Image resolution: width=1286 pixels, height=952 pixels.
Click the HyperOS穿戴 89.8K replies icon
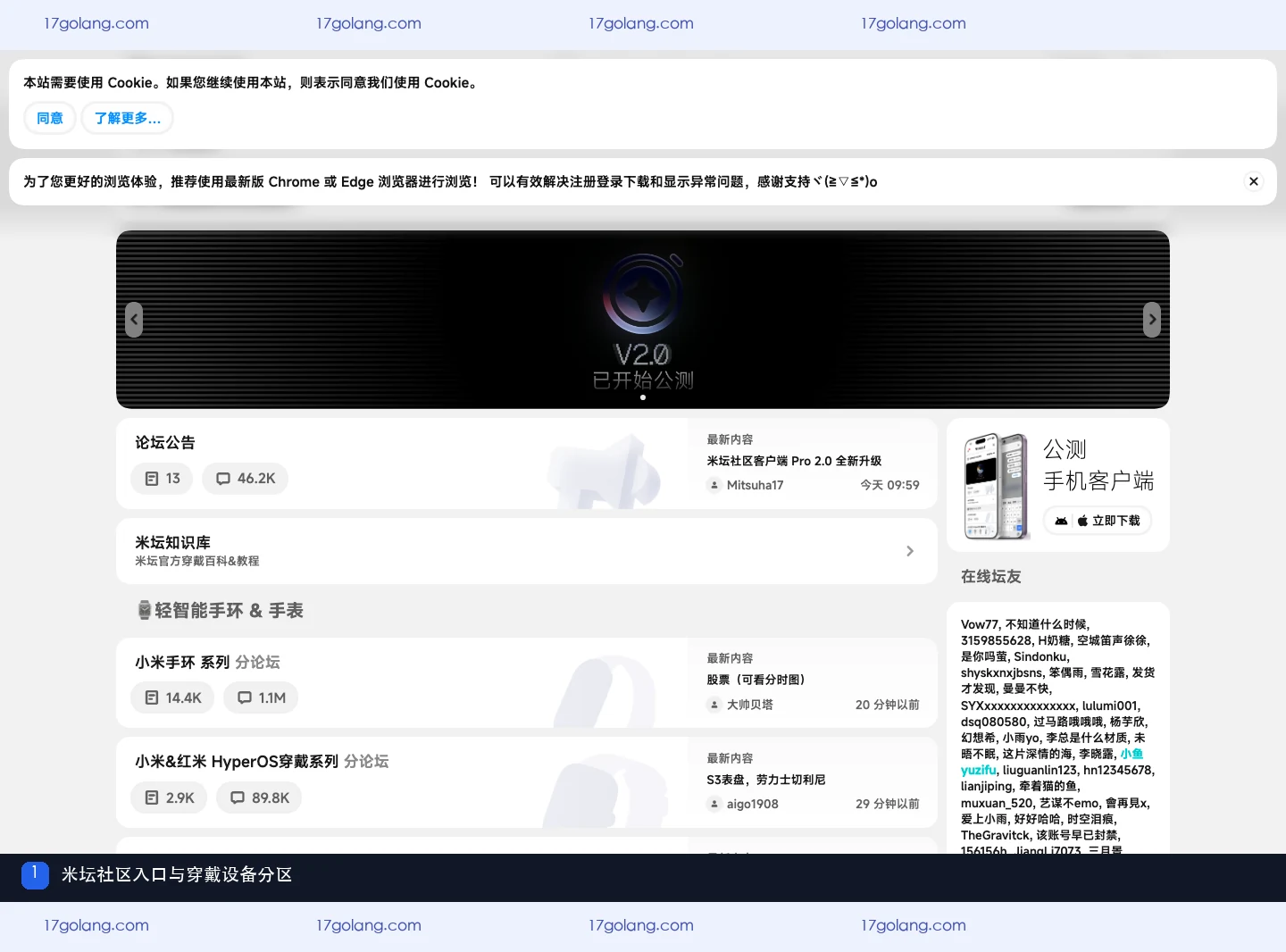[238, 798]
